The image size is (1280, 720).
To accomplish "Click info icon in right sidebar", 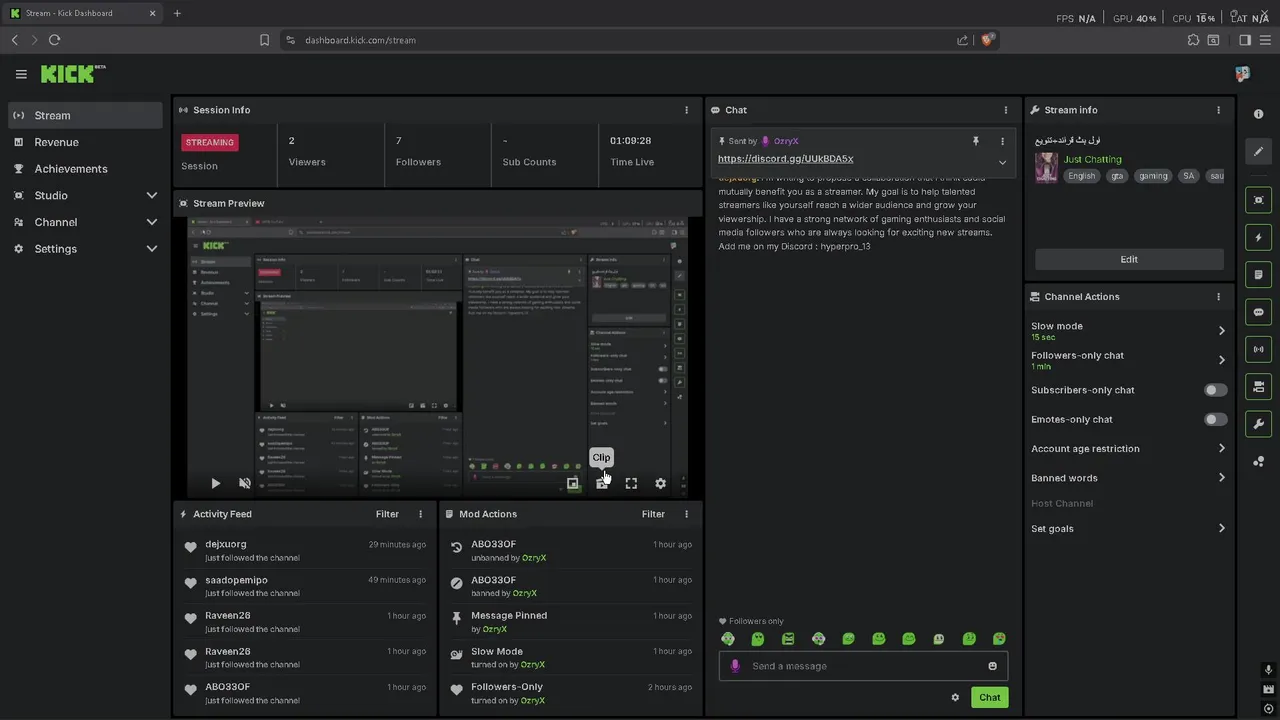I will (1258, 115).
